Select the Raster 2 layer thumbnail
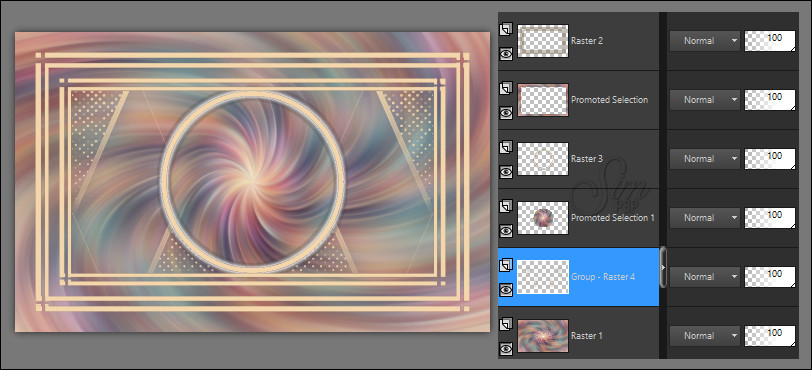 point(543,41)
